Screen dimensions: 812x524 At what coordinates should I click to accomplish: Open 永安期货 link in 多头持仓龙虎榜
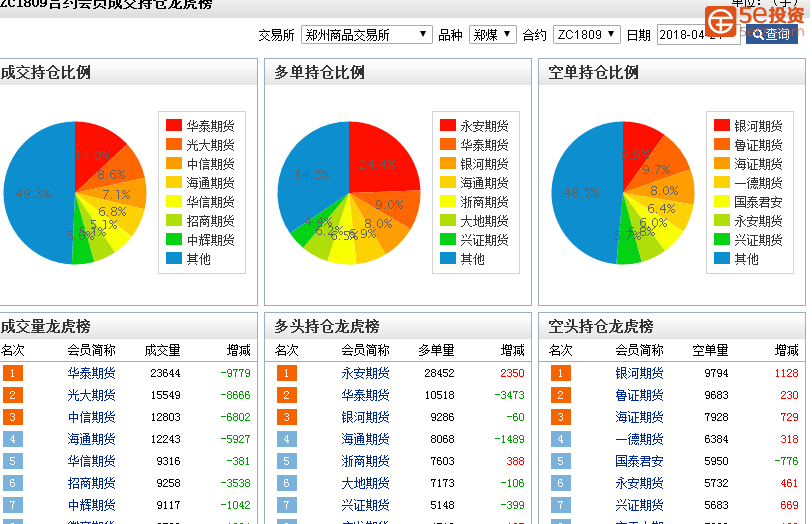(365, 373)
